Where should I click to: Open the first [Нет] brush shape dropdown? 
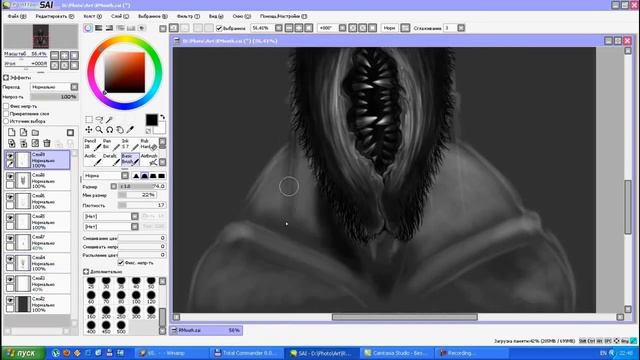pos(134,216)
